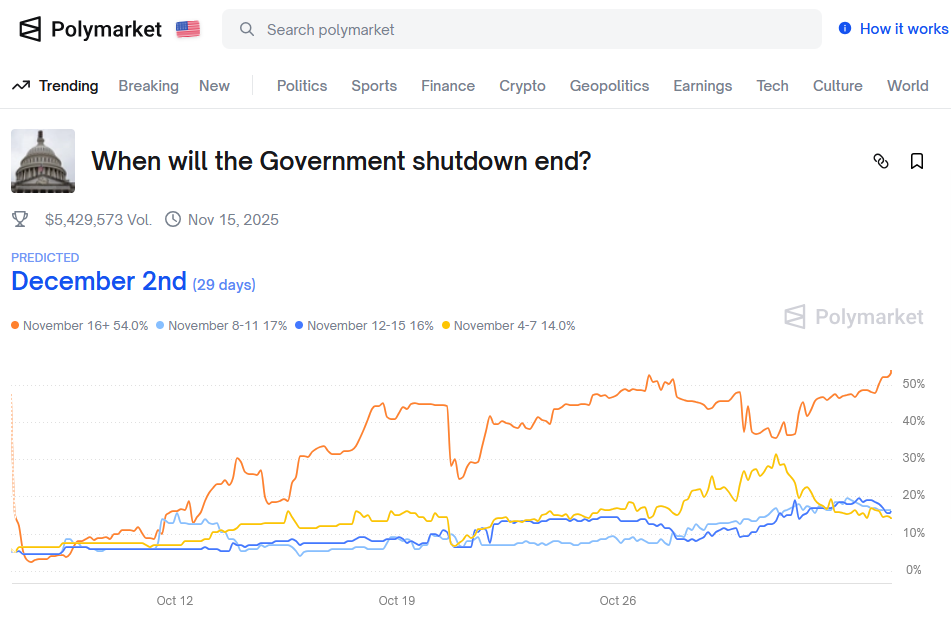Open the US flag language selector
This screenshot has height=617, width=951.
[186, 29]
